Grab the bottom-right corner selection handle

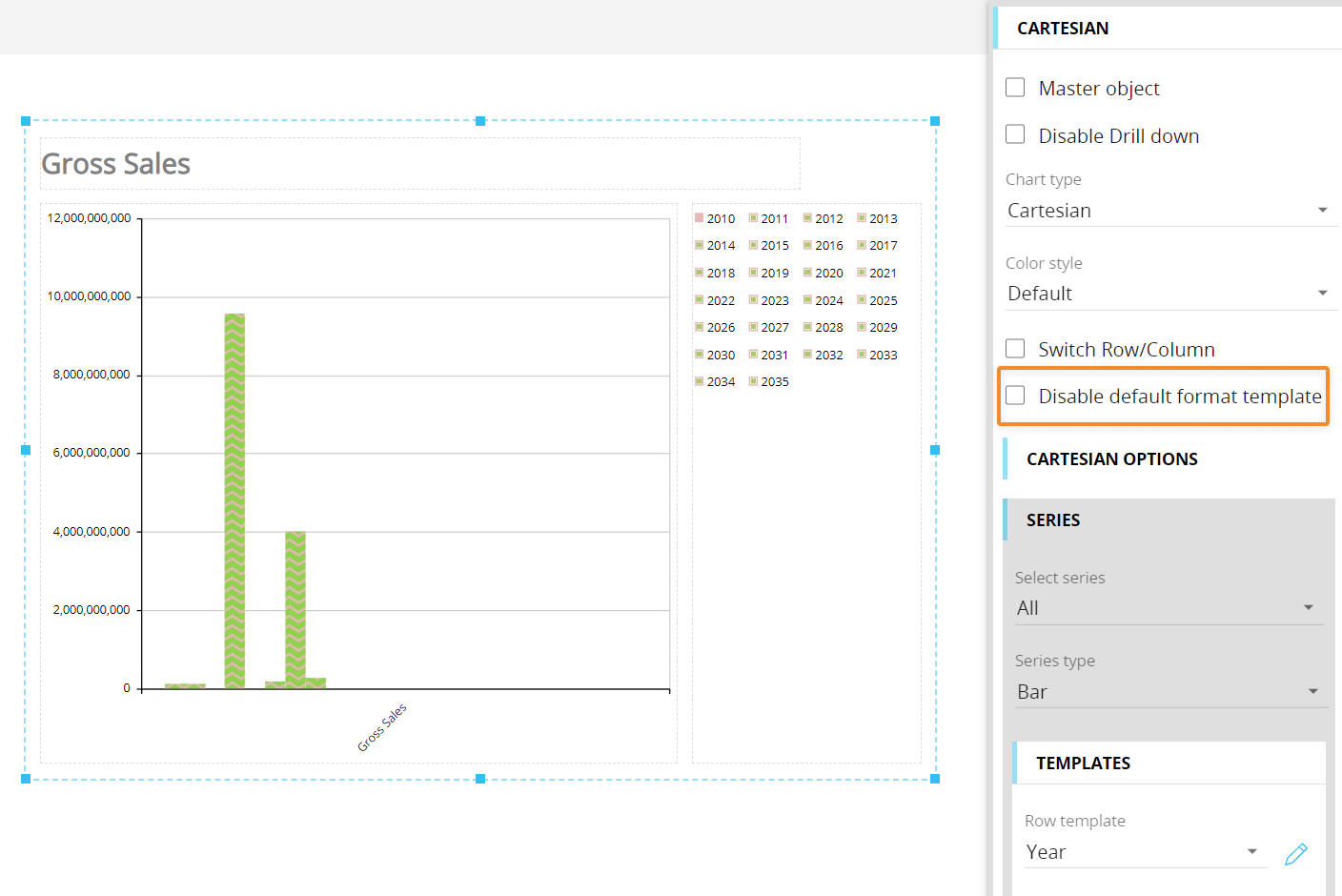pos(935,779)
